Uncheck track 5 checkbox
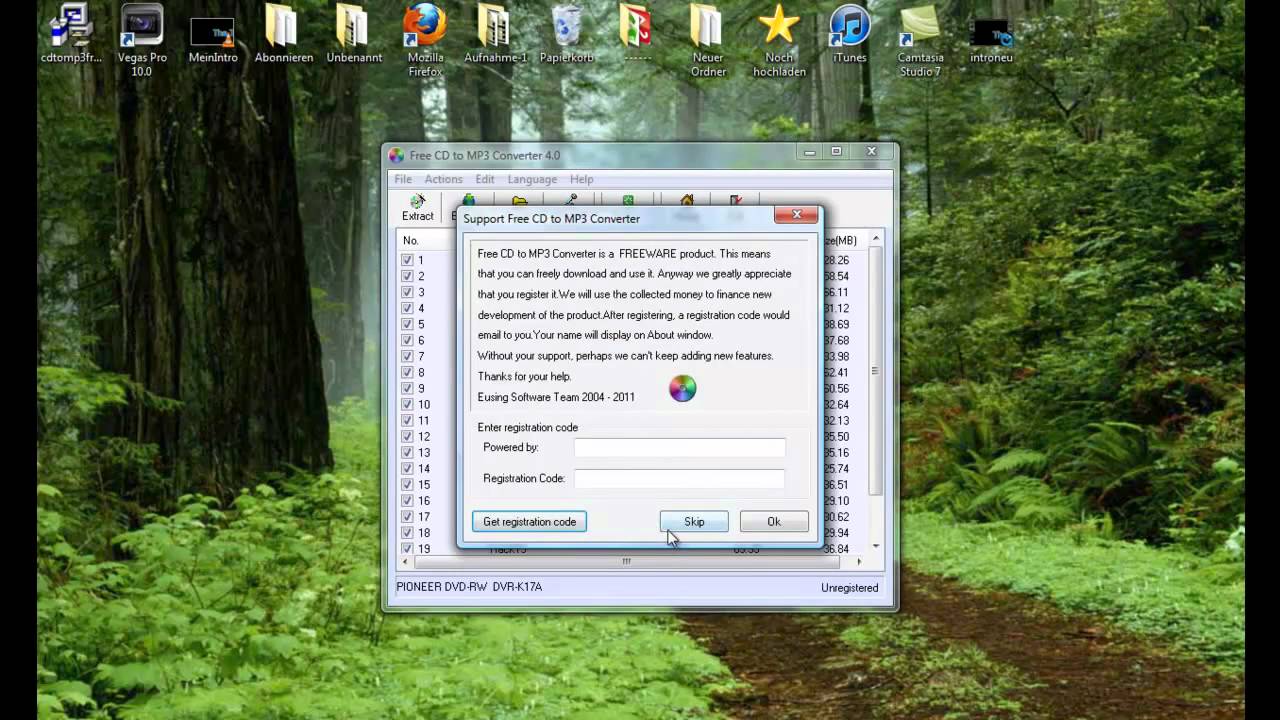The image size is (1280, 720). [x=407, y=324]
